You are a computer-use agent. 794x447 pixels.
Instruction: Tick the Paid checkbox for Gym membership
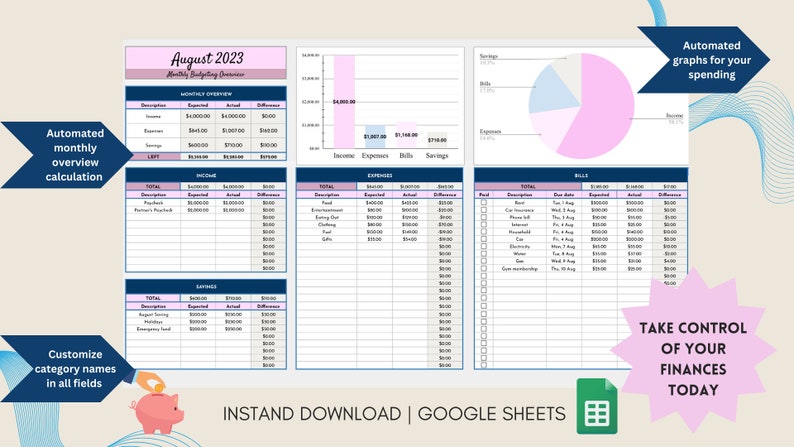click(x=484, y=269)
